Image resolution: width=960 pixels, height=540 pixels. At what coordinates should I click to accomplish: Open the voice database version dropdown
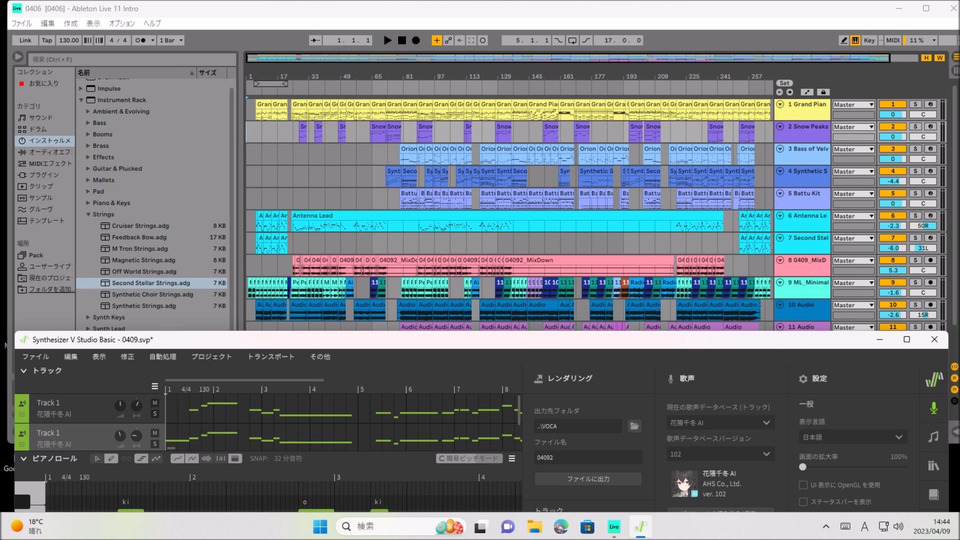[720, 454]
